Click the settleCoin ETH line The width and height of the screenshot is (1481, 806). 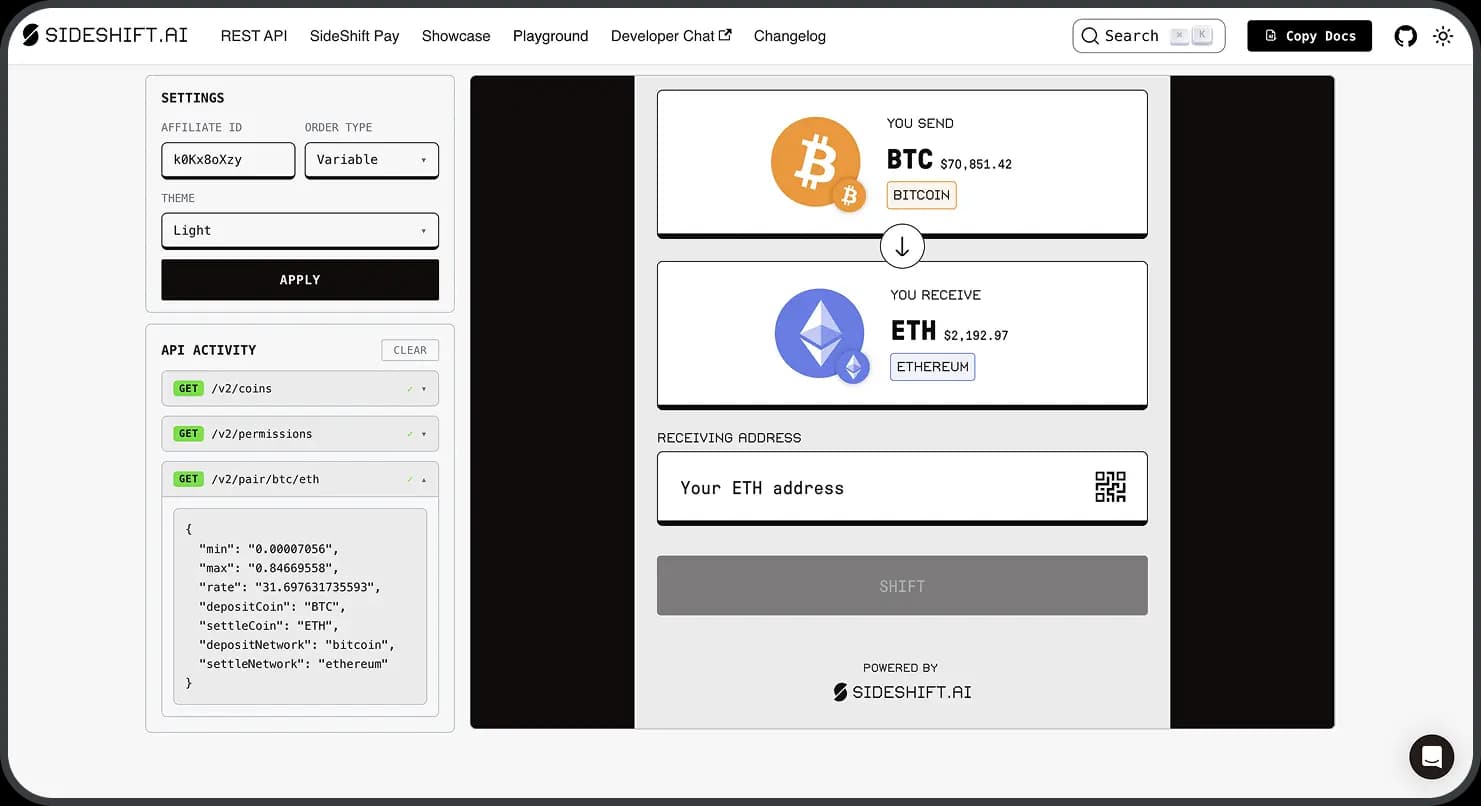click(x=268, y=626)
